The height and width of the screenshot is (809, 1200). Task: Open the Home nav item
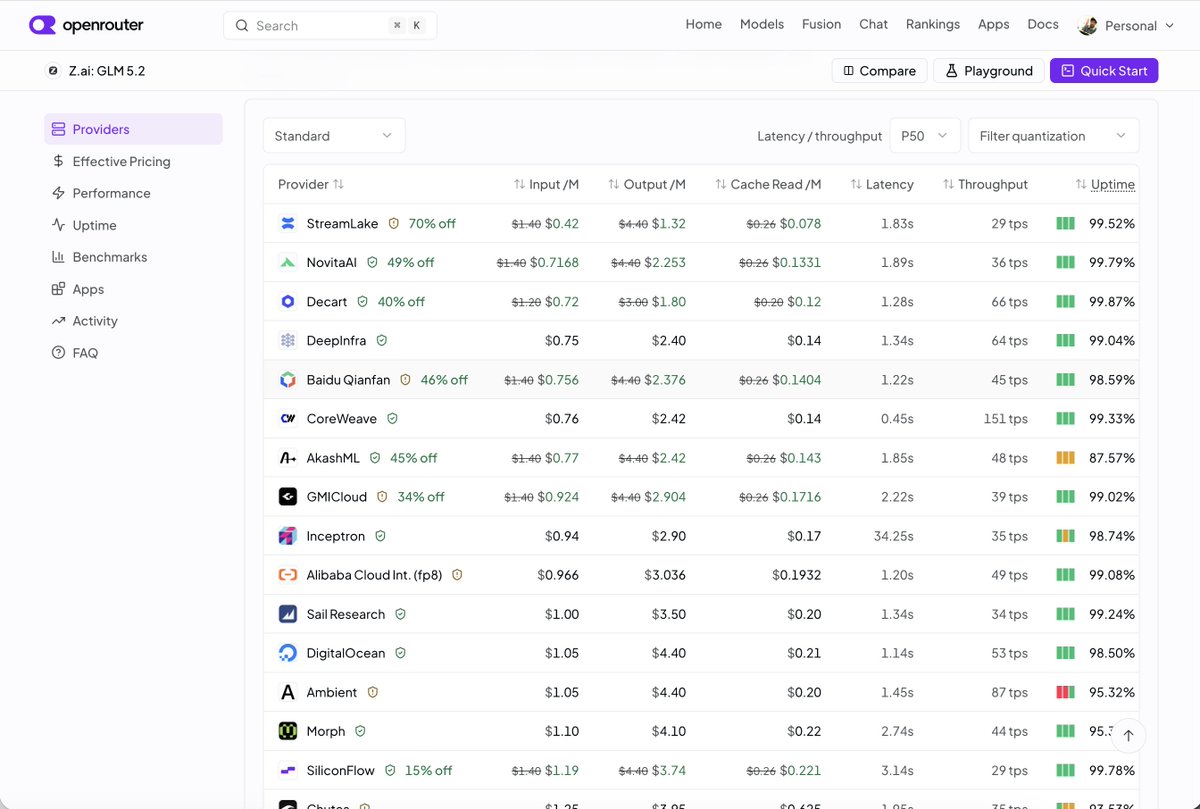703,24
